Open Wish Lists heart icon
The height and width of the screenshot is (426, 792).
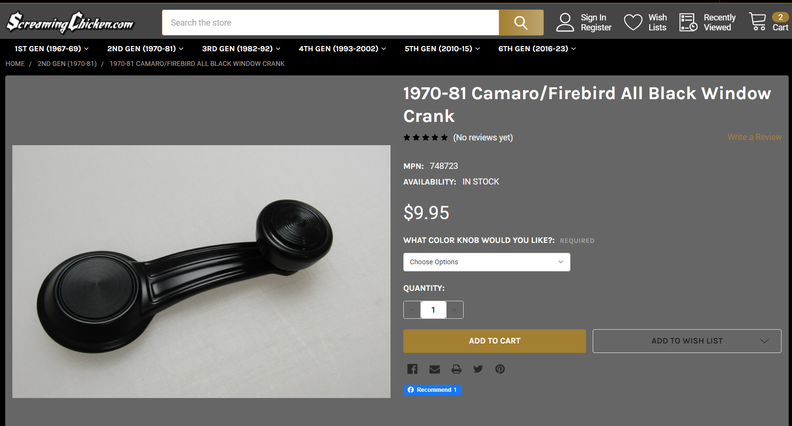click(633, 22)
